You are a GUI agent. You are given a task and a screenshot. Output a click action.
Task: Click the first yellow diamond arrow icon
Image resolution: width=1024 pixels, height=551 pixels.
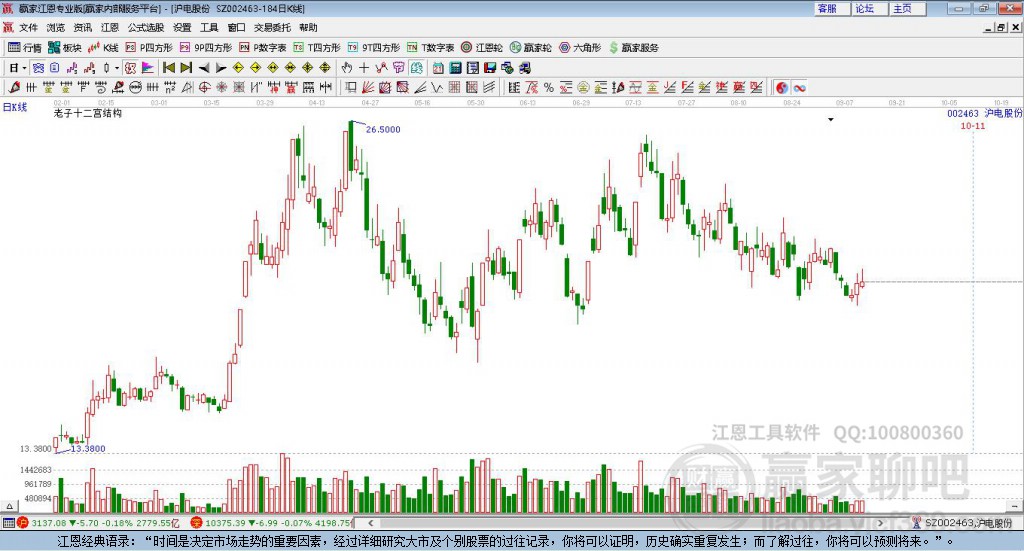tap(238, 68)
